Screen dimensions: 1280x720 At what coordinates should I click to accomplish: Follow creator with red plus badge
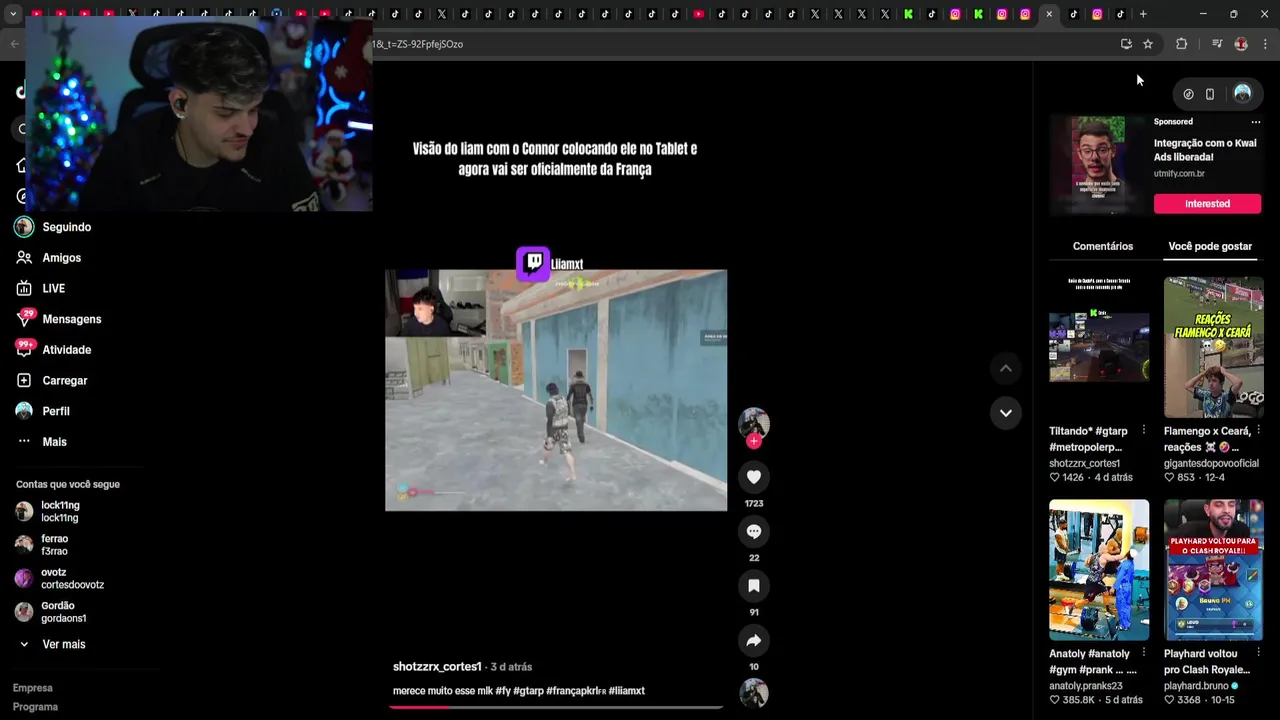(754, 441)
